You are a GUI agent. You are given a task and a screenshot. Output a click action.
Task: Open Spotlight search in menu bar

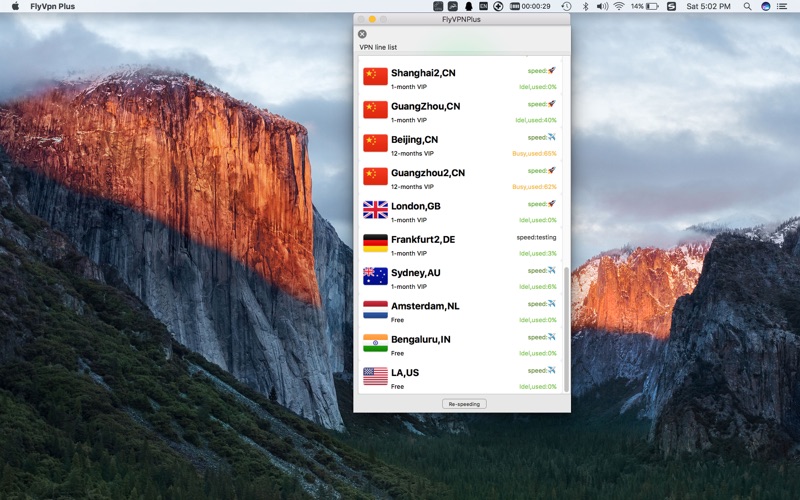[747, 6]
